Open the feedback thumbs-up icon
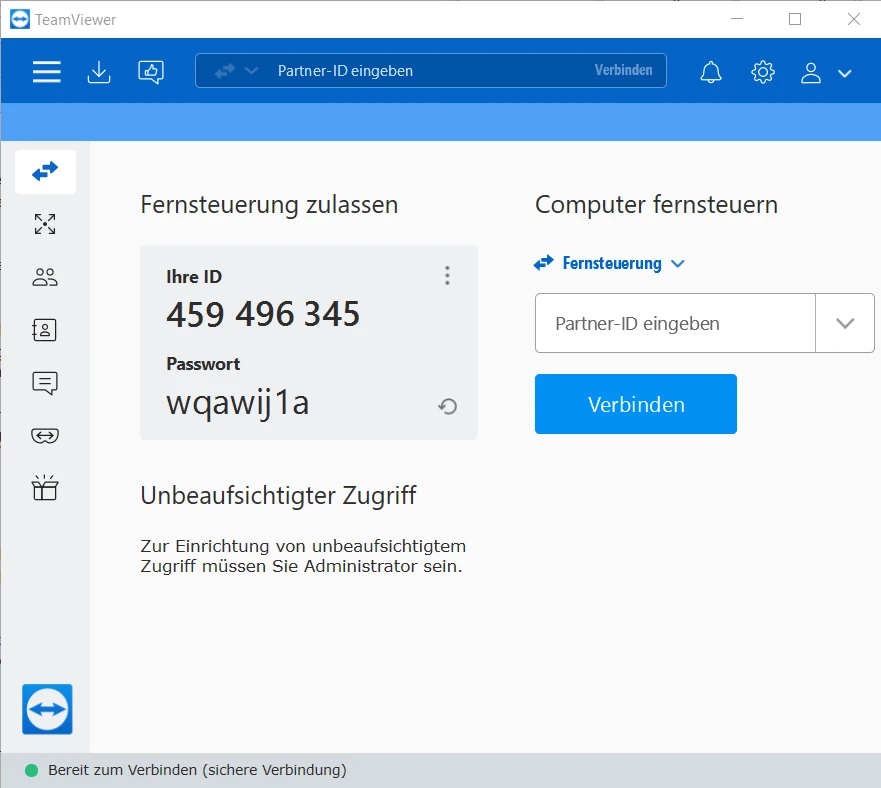This screenshot has width=881, height=788. click(x=151, y=72)
